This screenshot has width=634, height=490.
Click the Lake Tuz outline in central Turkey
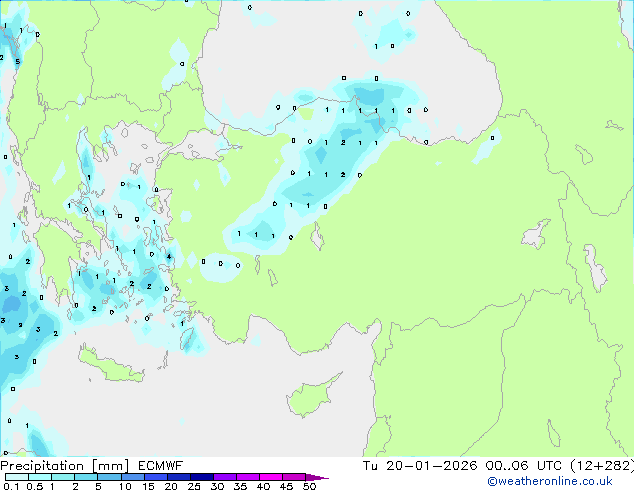[x=317, y=238]
